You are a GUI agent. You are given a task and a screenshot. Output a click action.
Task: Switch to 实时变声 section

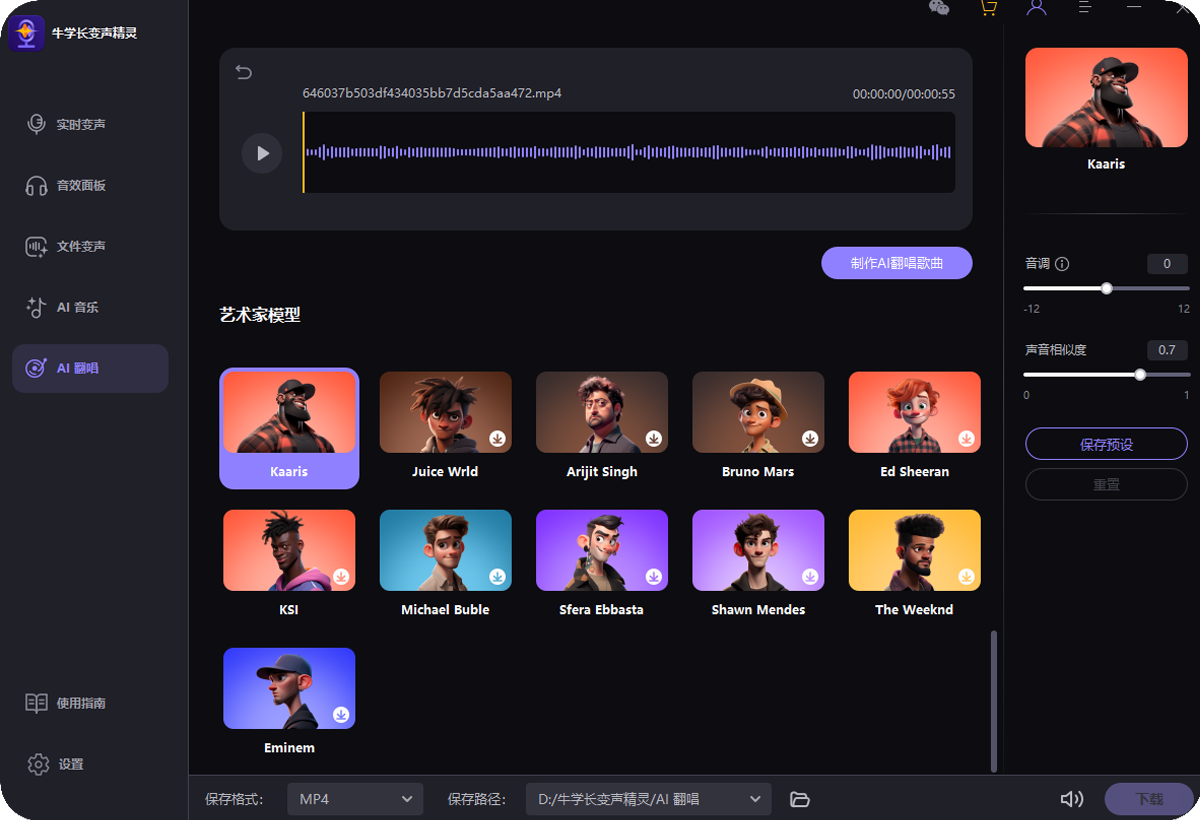point(90,124)
